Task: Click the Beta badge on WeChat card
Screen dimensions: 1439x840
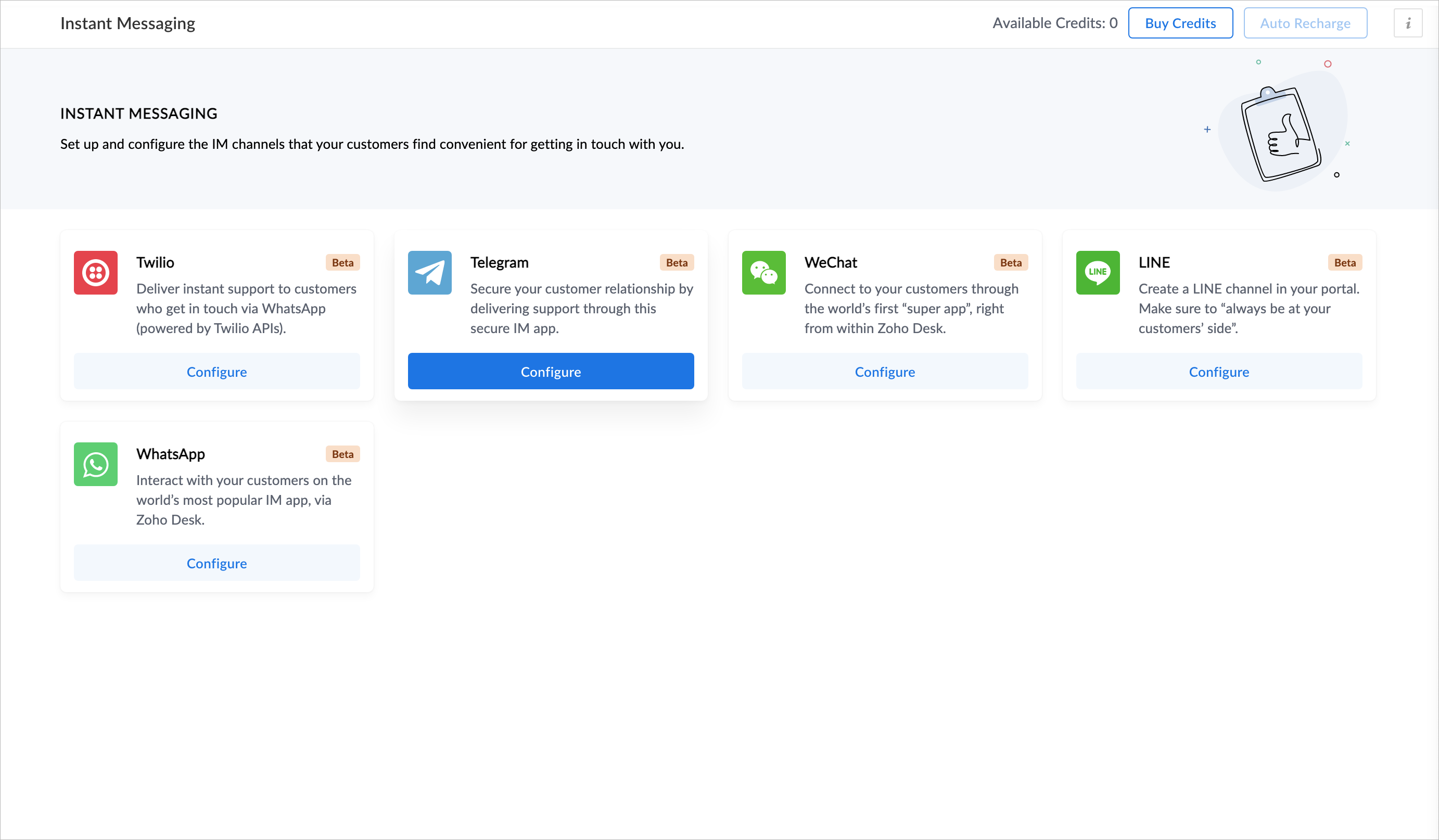Action: (x=1011, y=262)
